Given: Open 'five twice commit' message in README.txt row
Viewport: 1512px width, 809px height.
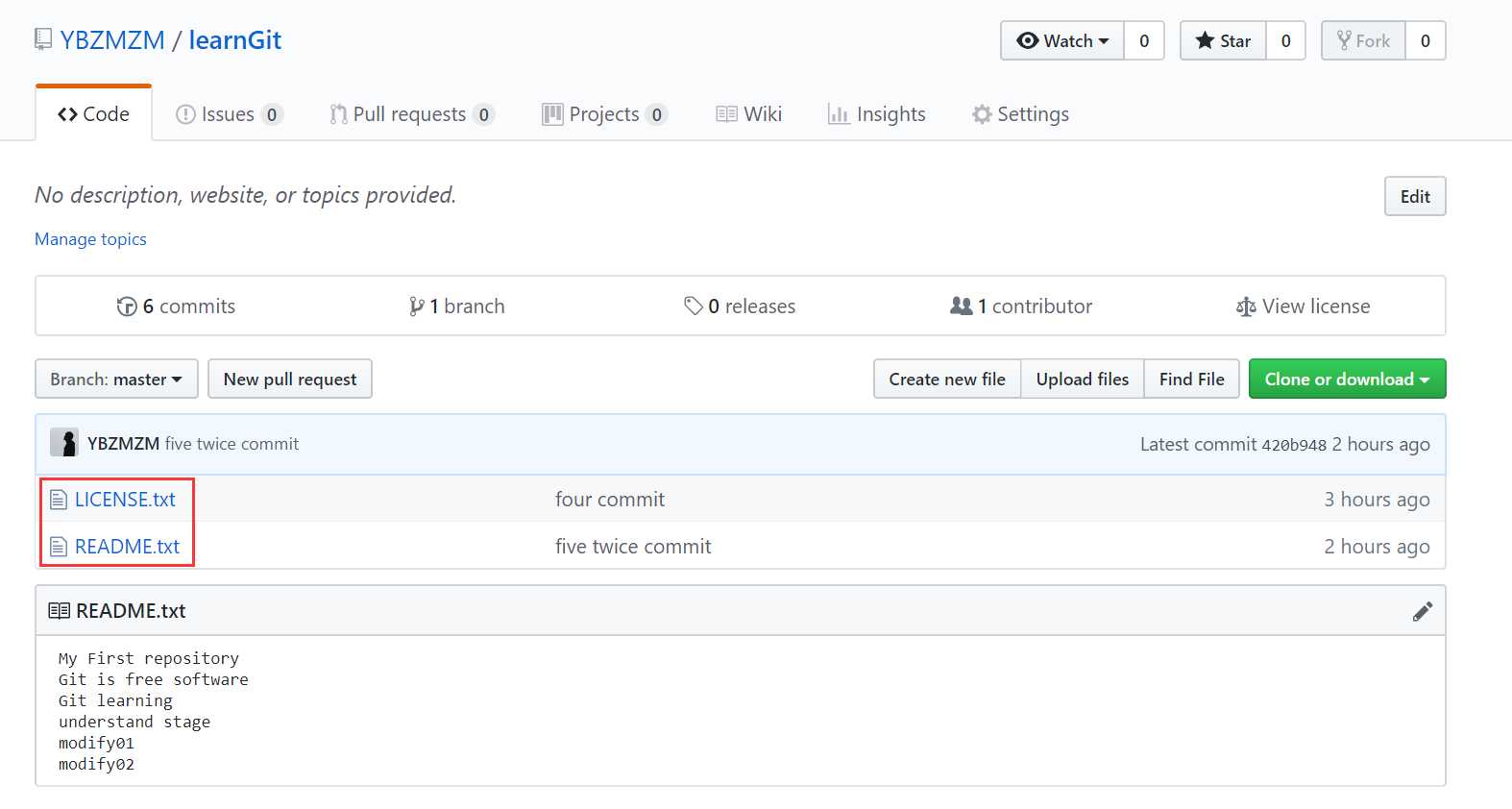Looking at the screenshot, I should point(633,547).
